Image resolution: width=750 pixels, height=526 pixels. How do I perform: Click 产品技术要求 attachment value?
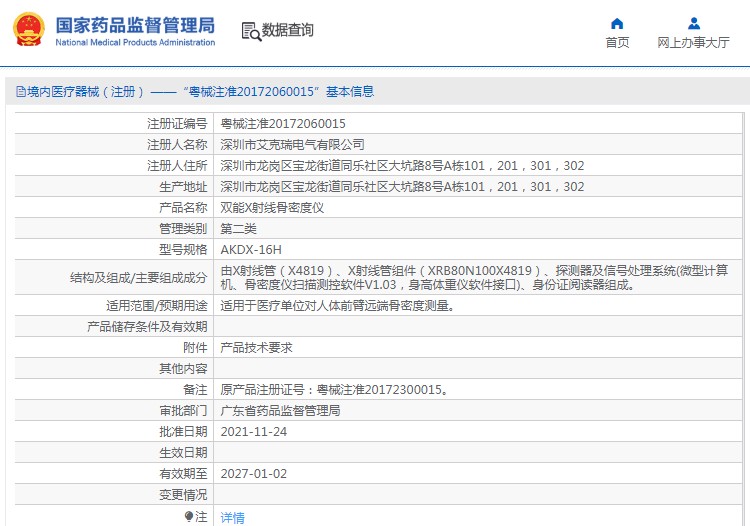pyautogui.click(x=256, y=348)
